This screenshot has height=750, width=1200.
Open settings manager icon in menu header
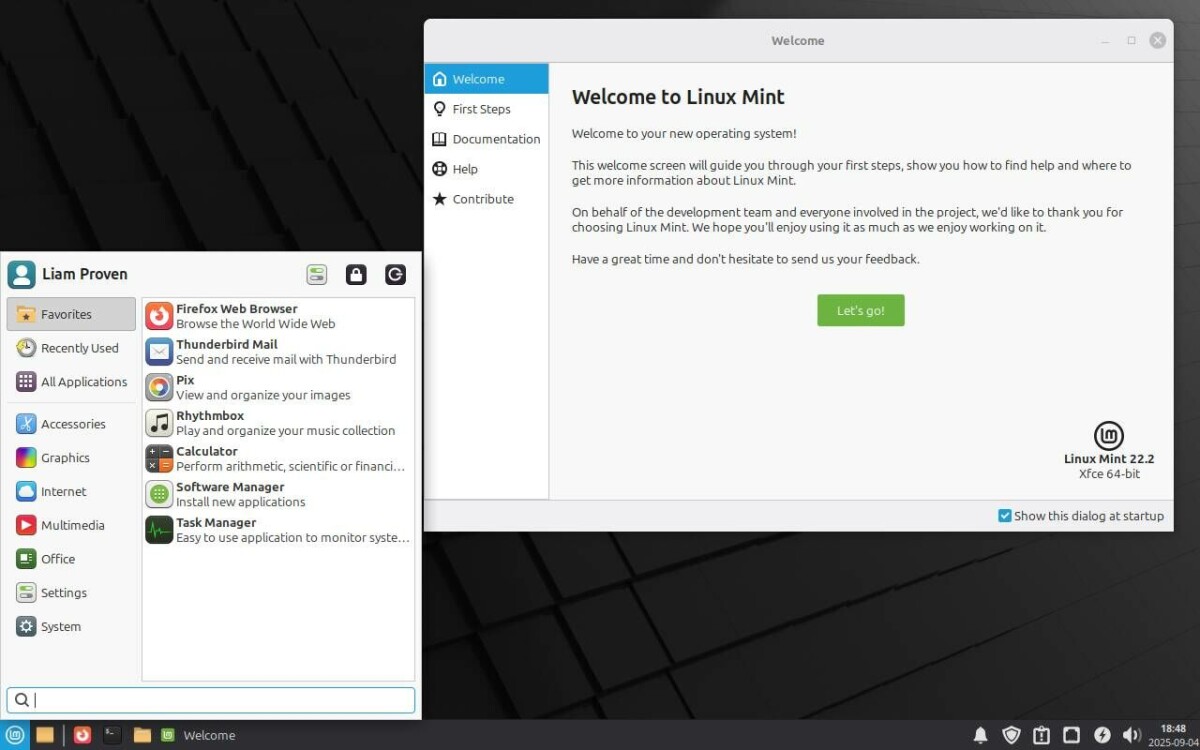pos(317,275)
